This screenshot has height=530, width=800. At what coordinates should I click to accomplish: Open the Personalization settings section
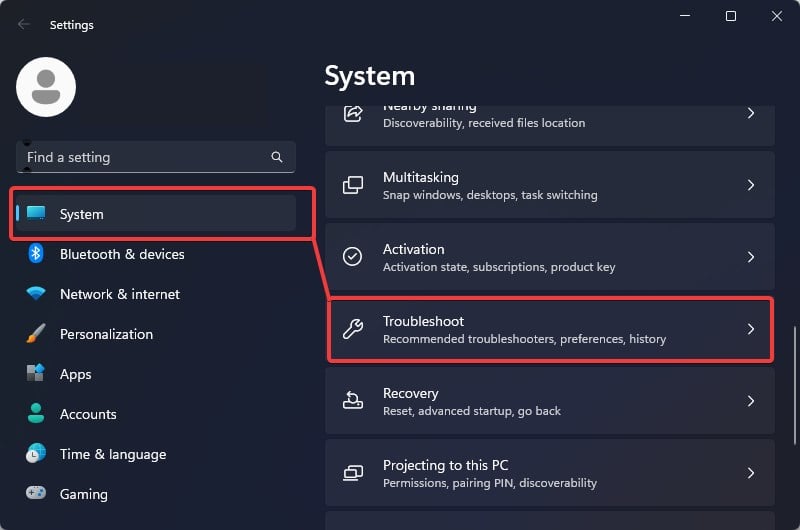click(106, 334)
